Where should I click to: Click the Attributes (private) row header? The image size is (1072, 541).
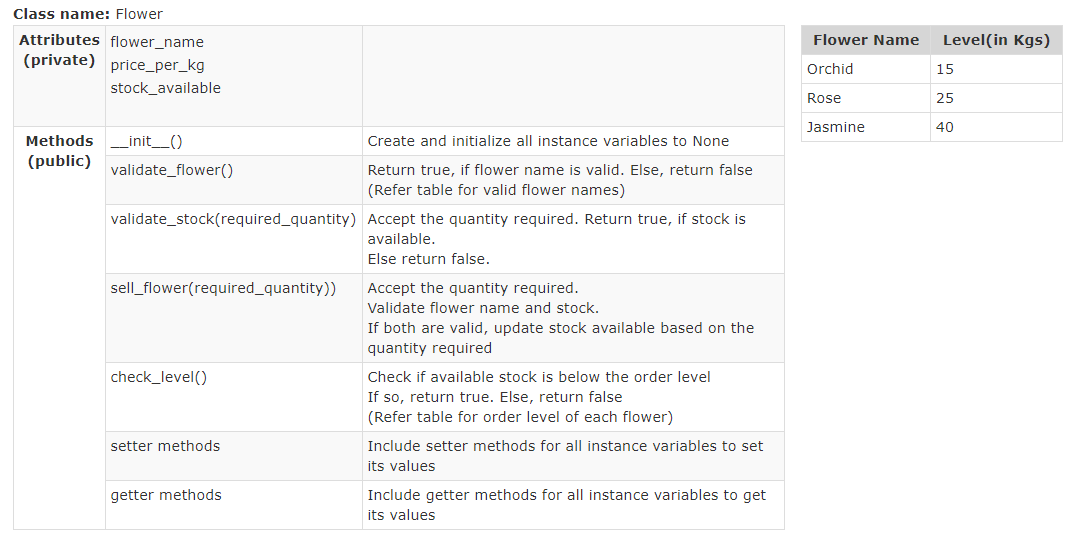point(59,50)
